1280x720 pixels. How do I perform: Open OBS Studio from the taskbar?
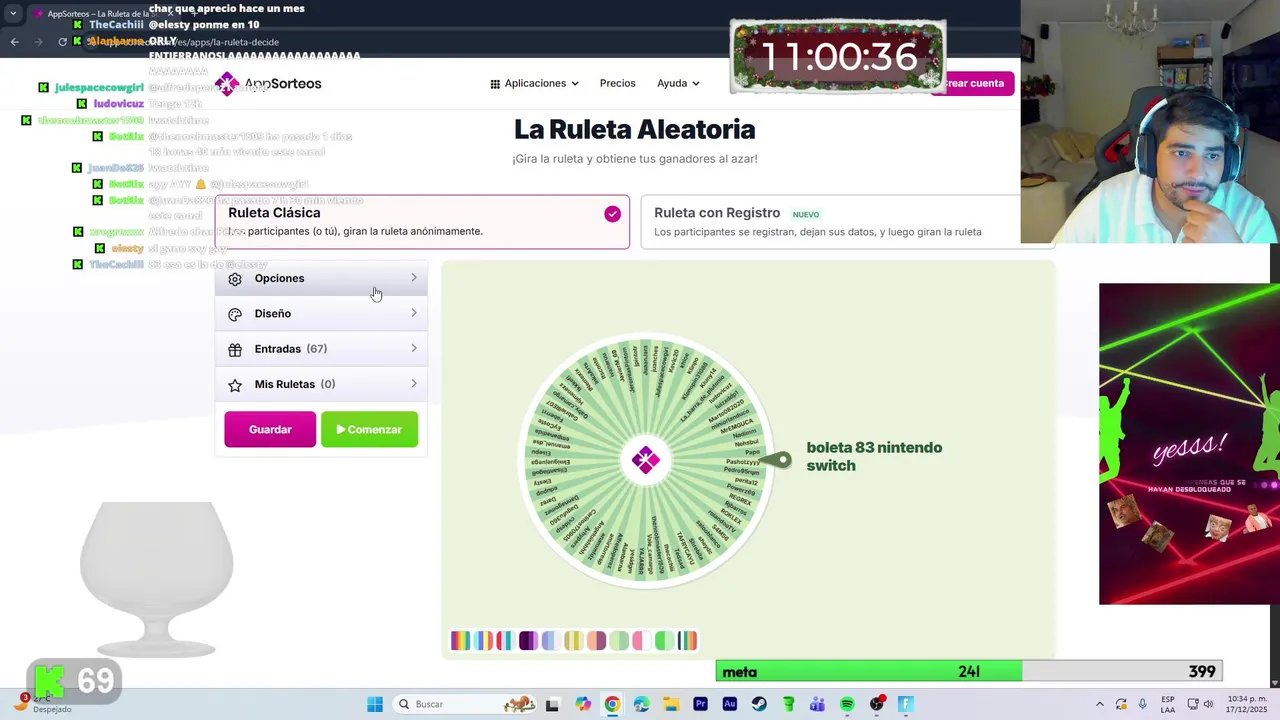click(x=877, y=704)
